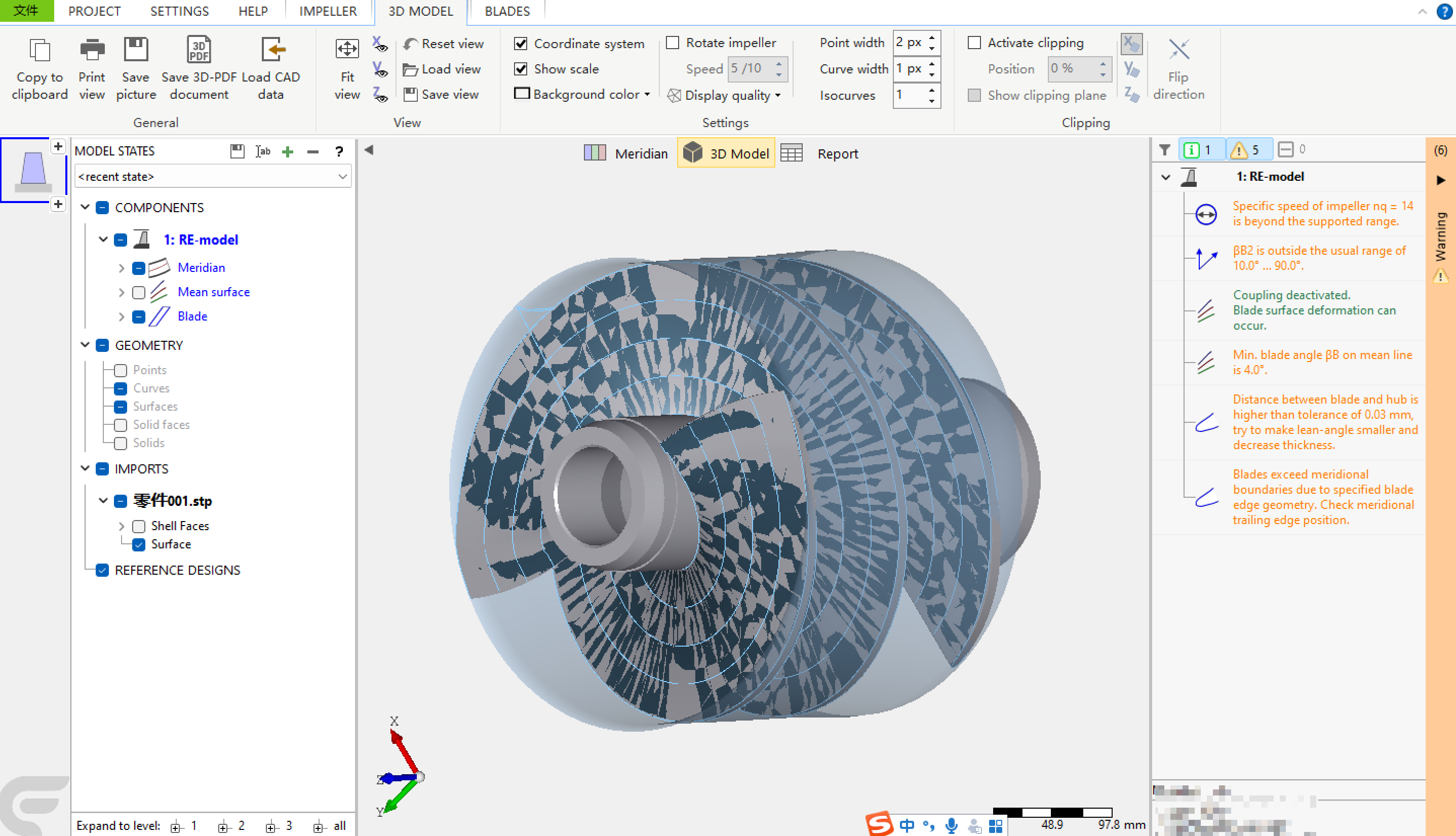
Task: Click the messages filter funnel icon
Action: pos(1164,150)
